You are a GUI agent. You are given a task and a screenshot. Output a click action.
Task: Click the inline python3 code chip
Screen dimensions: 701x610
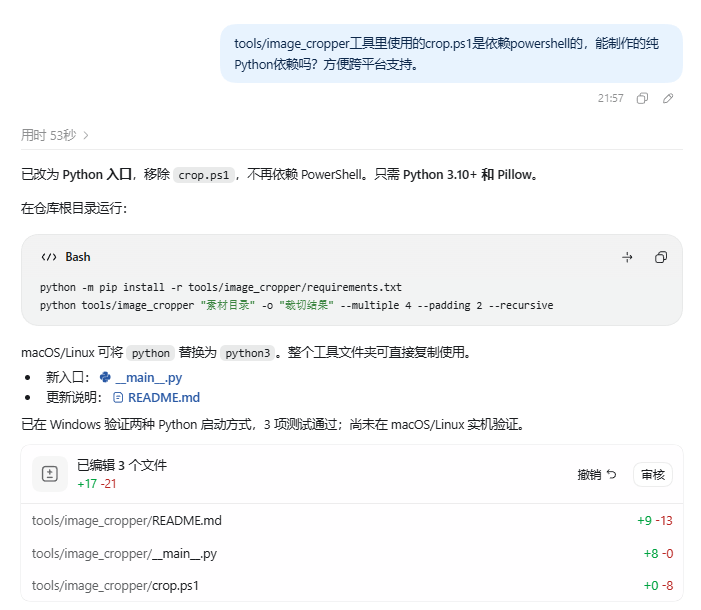pos(248,353)
